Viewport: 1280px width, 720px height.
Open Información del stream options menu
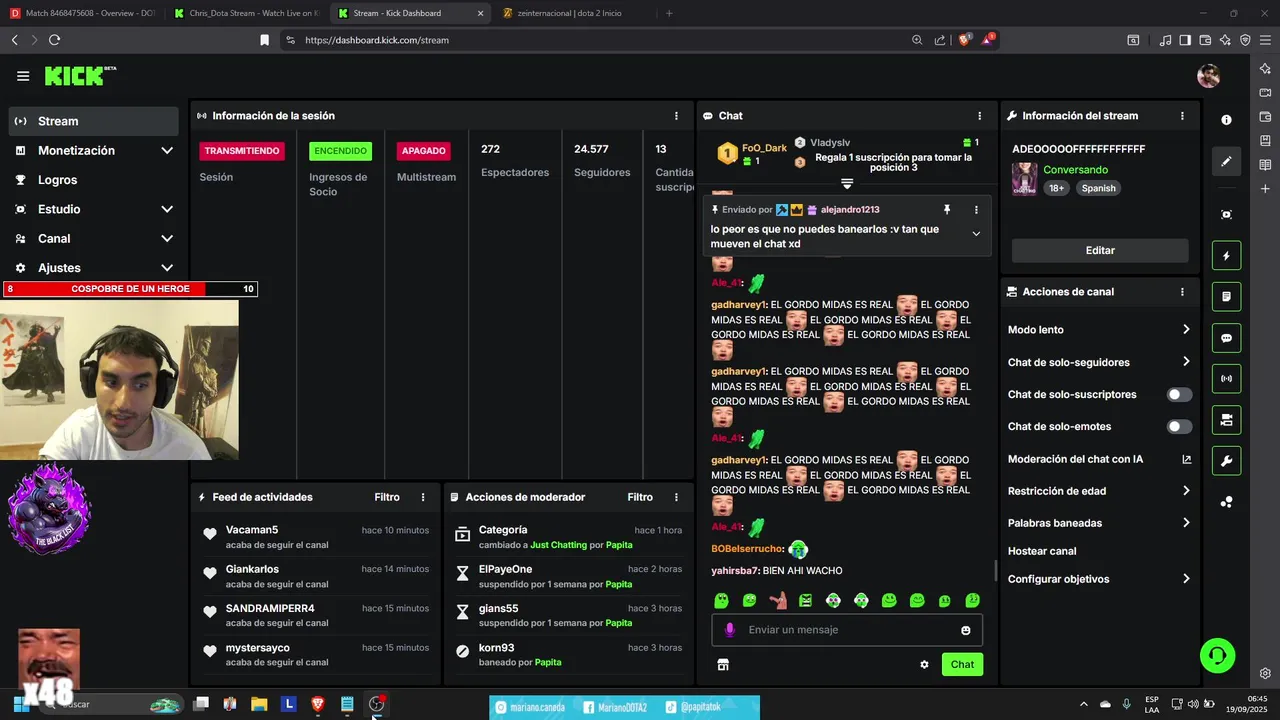pos(1182,116)
